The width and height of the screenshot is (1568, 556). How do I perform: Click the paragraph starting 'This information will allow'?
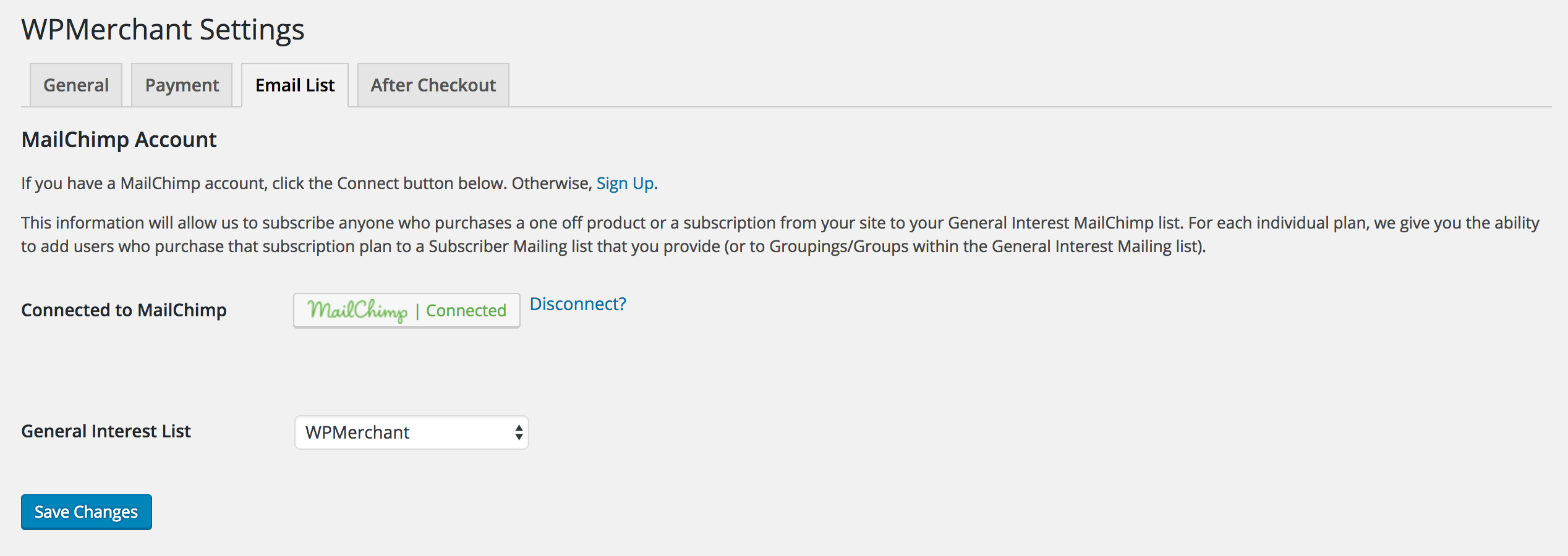point(779,223)
